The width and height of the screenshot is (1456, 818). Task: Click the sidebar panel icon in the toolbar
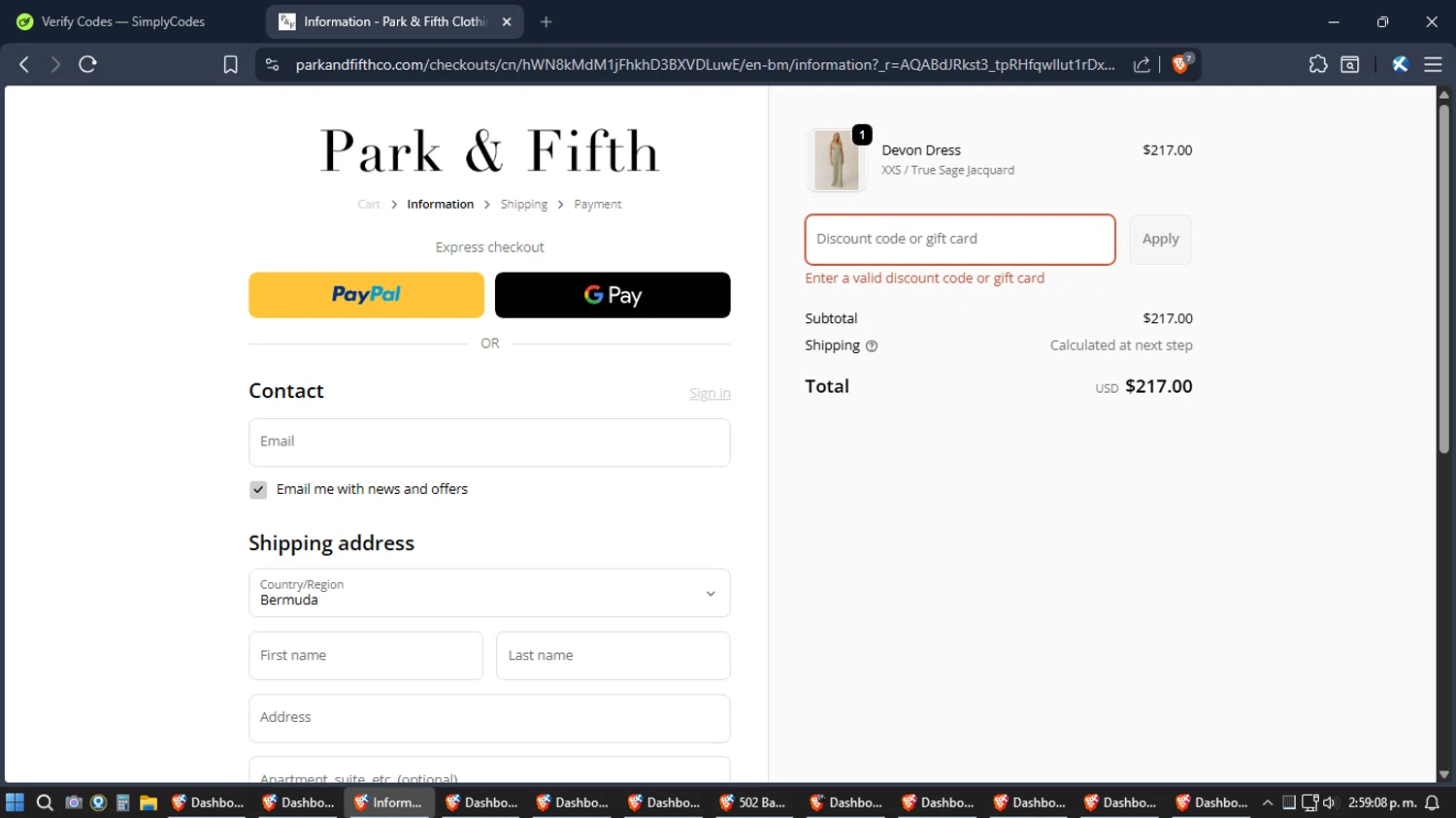(1349, 64)
